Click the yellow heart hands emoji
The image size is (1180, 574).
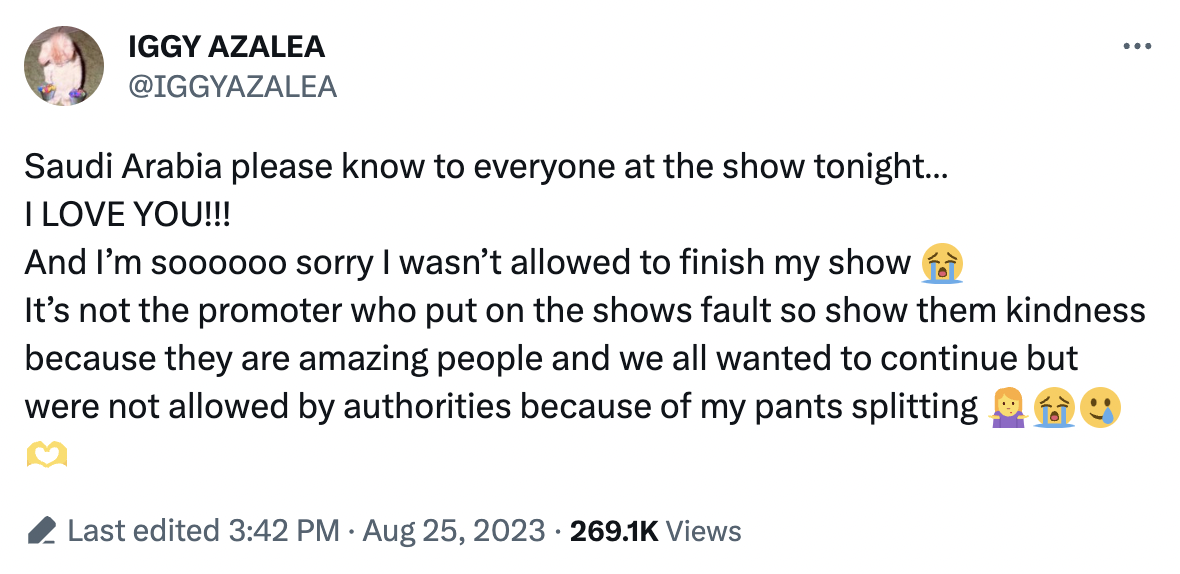[47, 454]
